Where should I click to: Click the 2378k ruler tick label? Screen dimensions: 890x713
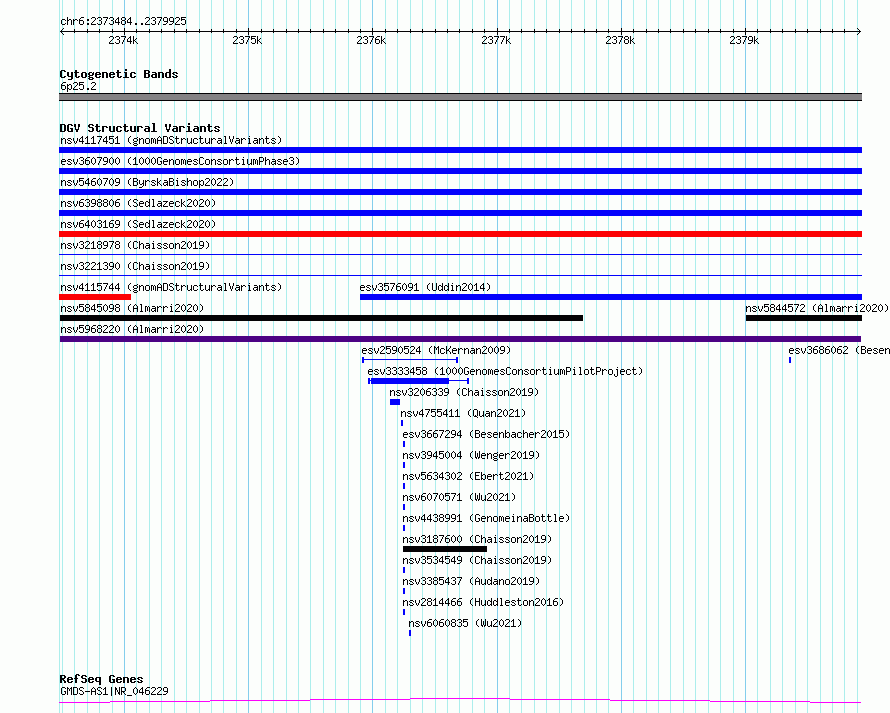pos(620,40)
